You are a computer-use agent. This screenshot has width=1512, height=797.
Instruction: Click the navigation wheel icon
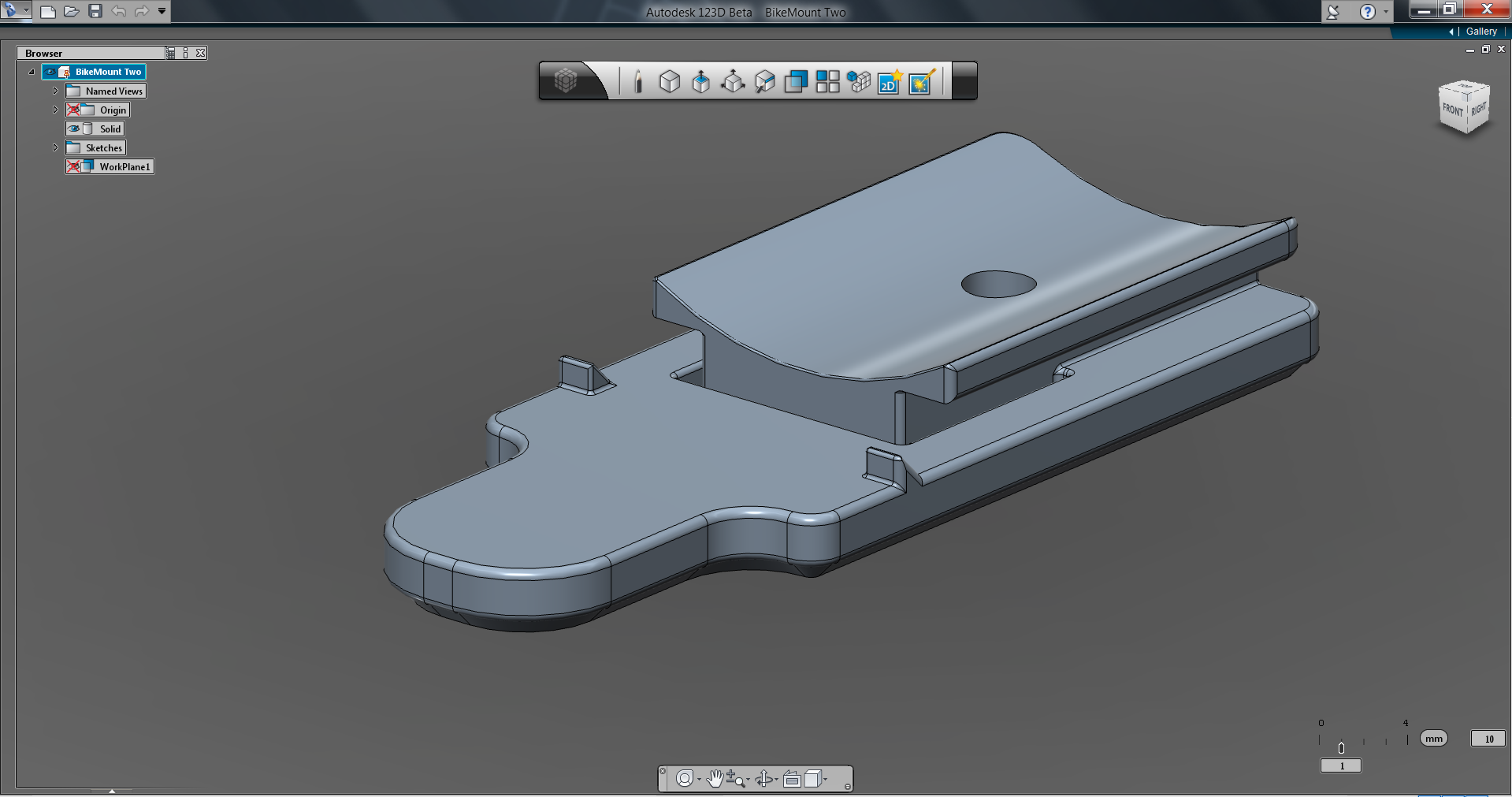click(685, 779)
